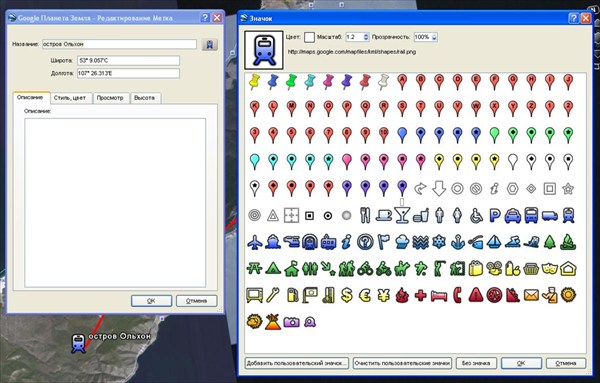This screenshot has height=383, width=600.
Task: Switch to the Стиль, цвет tab
Action: point(70,98)
